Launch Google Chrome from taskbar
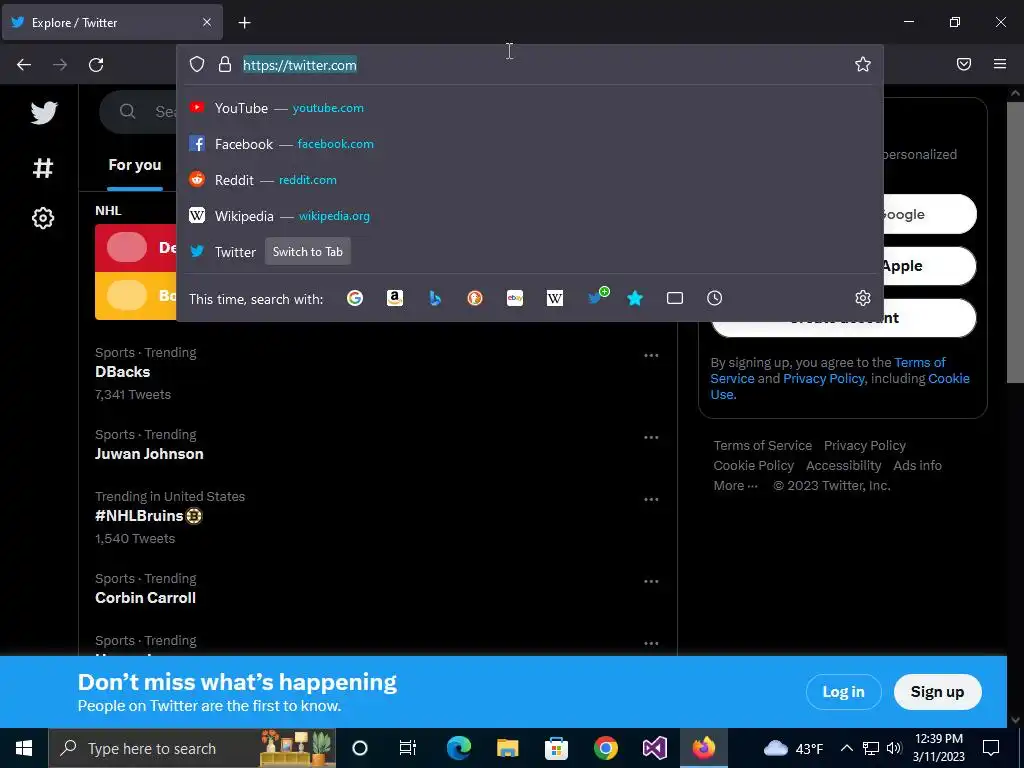Screen dimensions: 1024x768 coord(605,748)
